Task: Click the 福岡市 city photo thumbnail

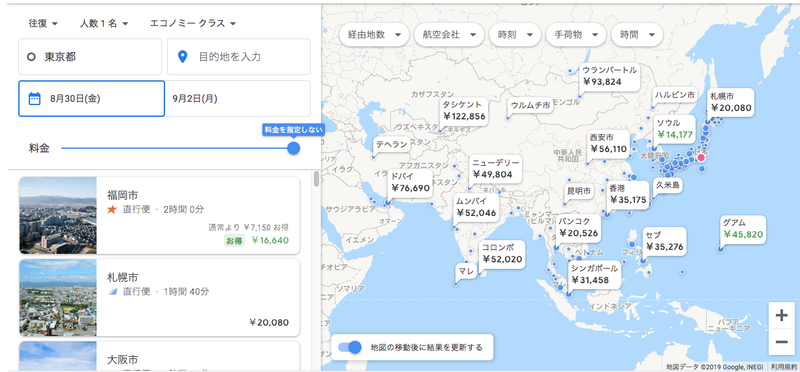Action: [x=58, y=215]
